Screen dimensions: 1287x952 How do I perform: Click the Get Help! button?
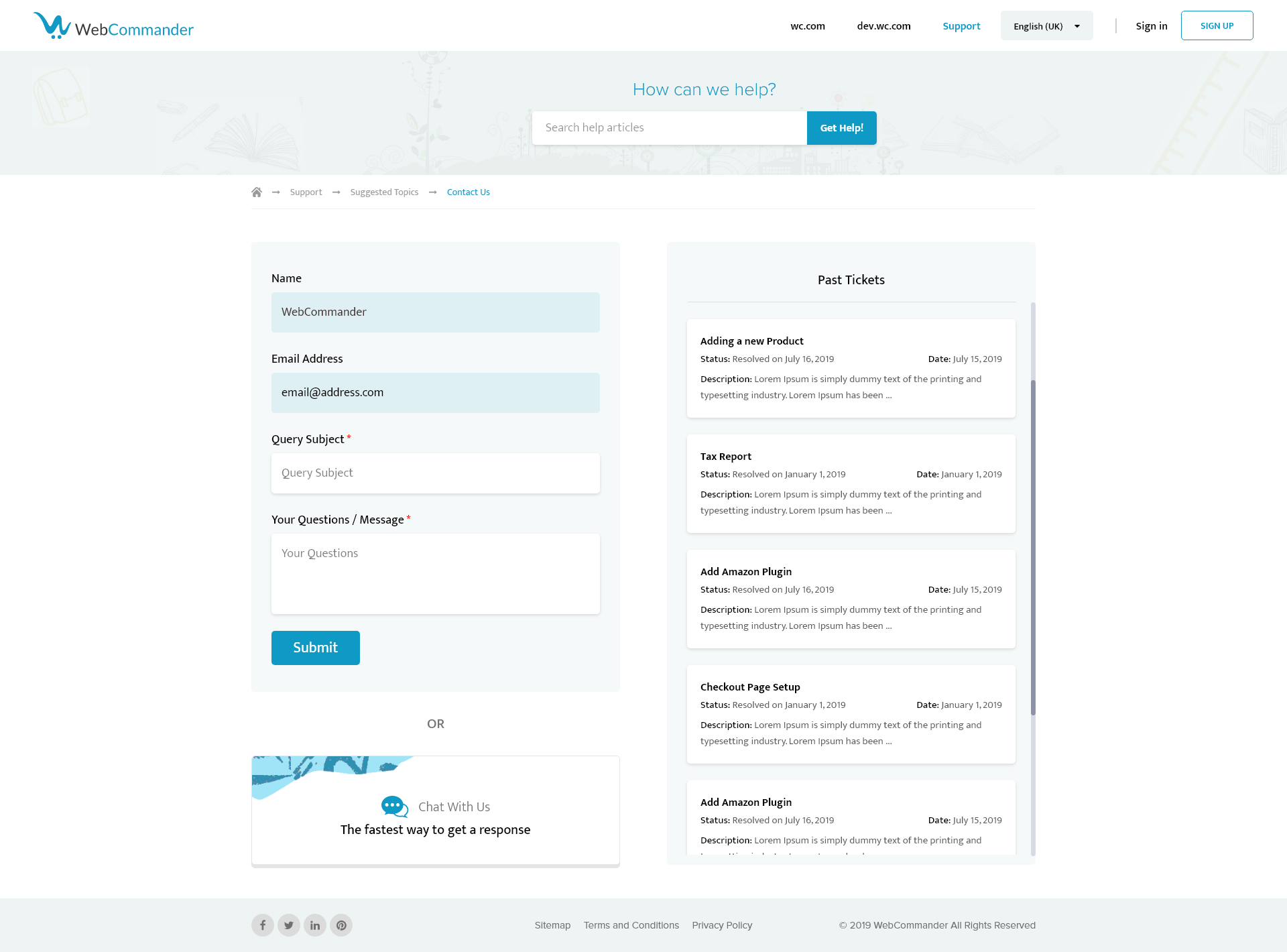[841, 128]
